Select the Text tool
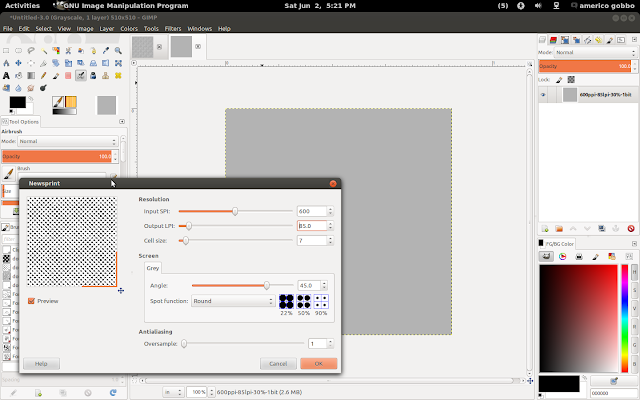 (x=6, y=76)
